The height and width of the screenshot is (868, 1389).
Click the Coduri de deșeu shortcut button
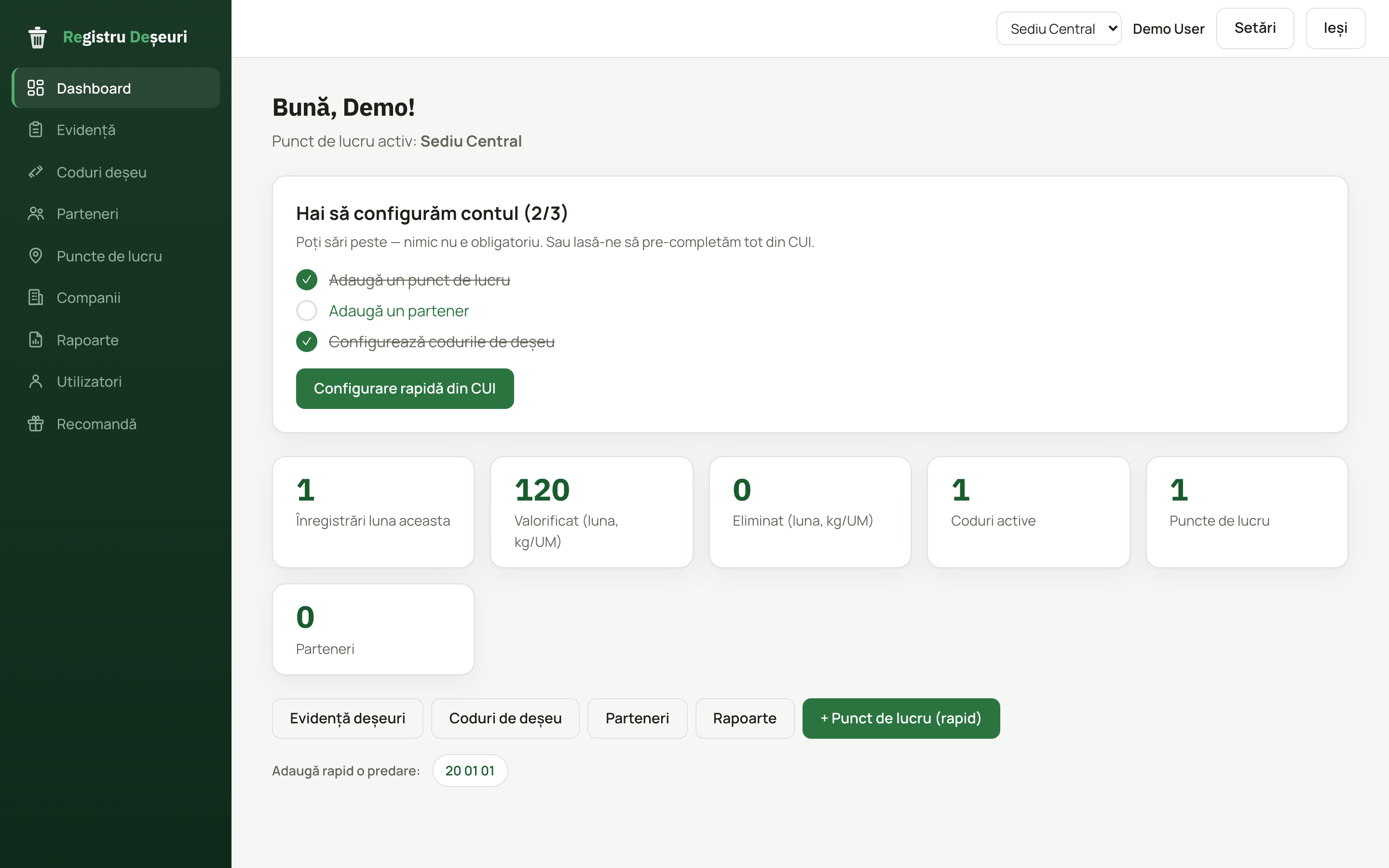coord(505,718)
